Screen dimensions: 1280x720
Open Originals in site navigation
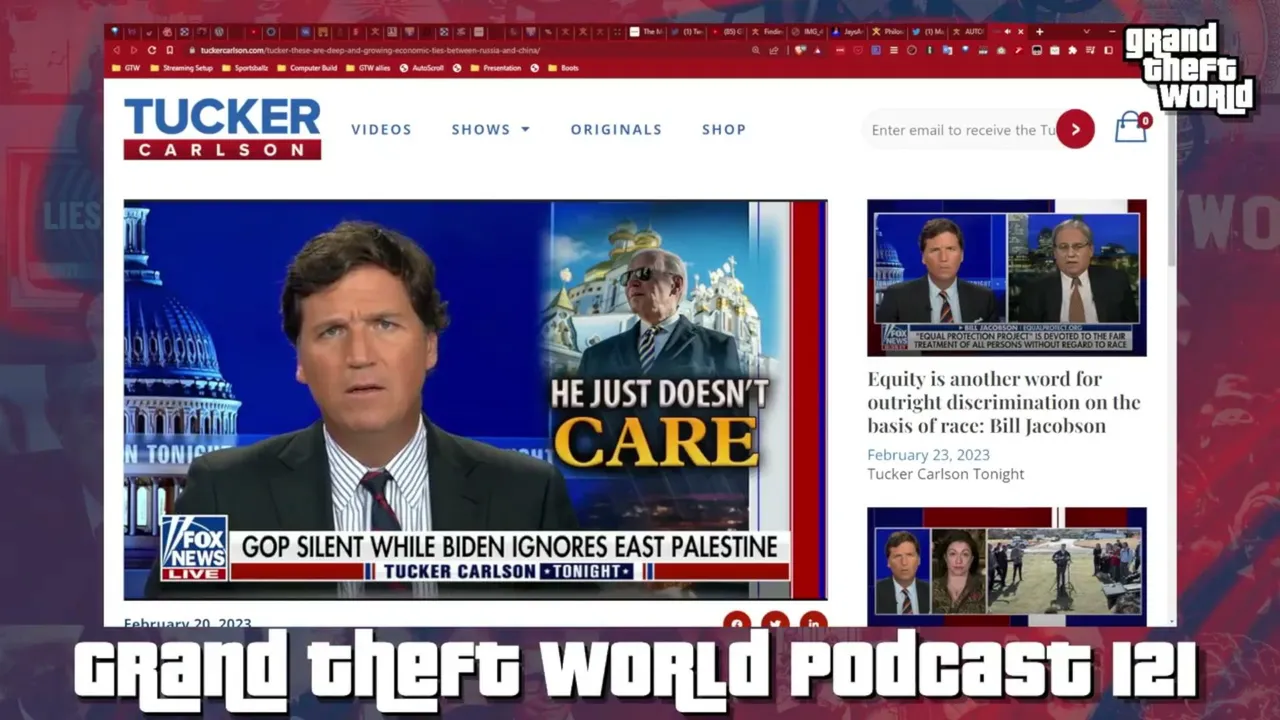coord(616,129)
